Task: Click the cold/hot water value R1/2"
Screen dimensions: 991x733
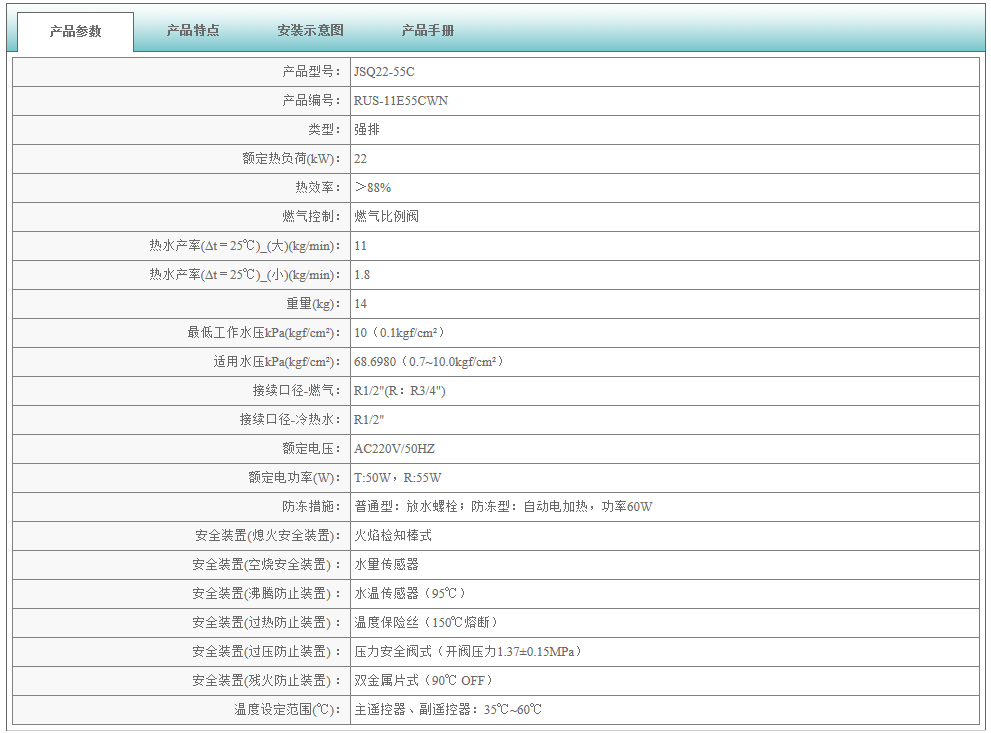Action: pos(368,420)
